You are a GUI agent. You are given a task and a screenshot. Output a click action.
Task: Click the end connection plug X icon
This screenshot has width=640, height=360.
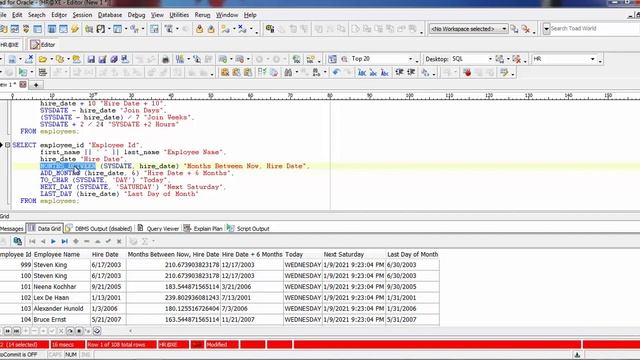coord(242,29)
